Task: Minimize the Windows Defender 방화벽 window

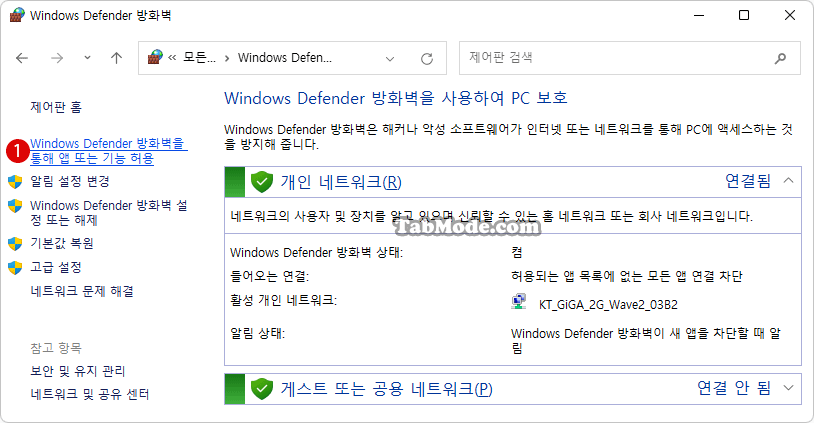Action: tap(699, 15)
